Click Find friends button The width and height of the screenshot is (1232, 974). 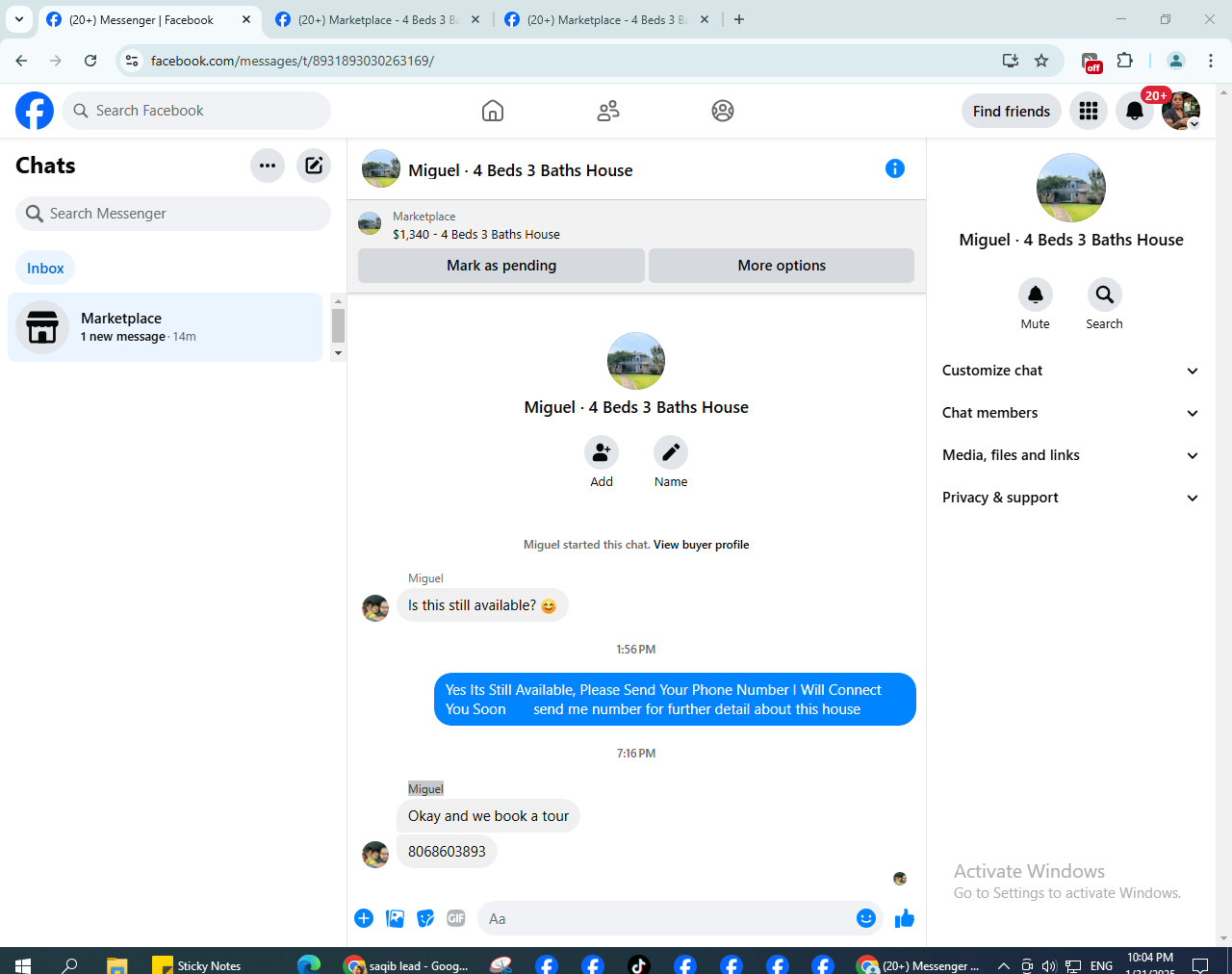1012,111
